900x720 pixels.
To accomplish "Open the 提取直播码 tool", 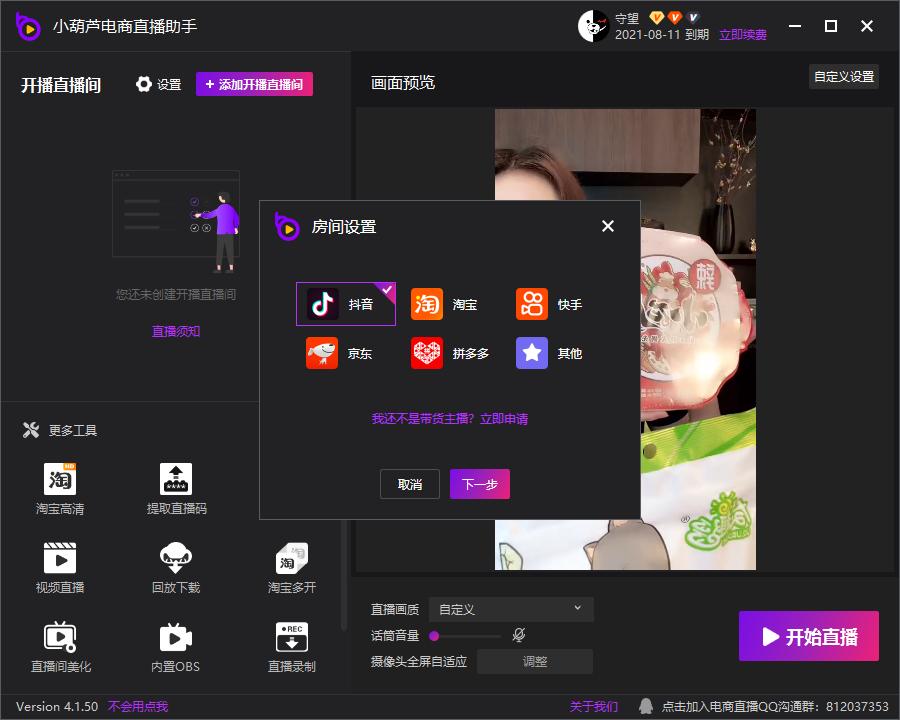I will click(x=176, y=489).
